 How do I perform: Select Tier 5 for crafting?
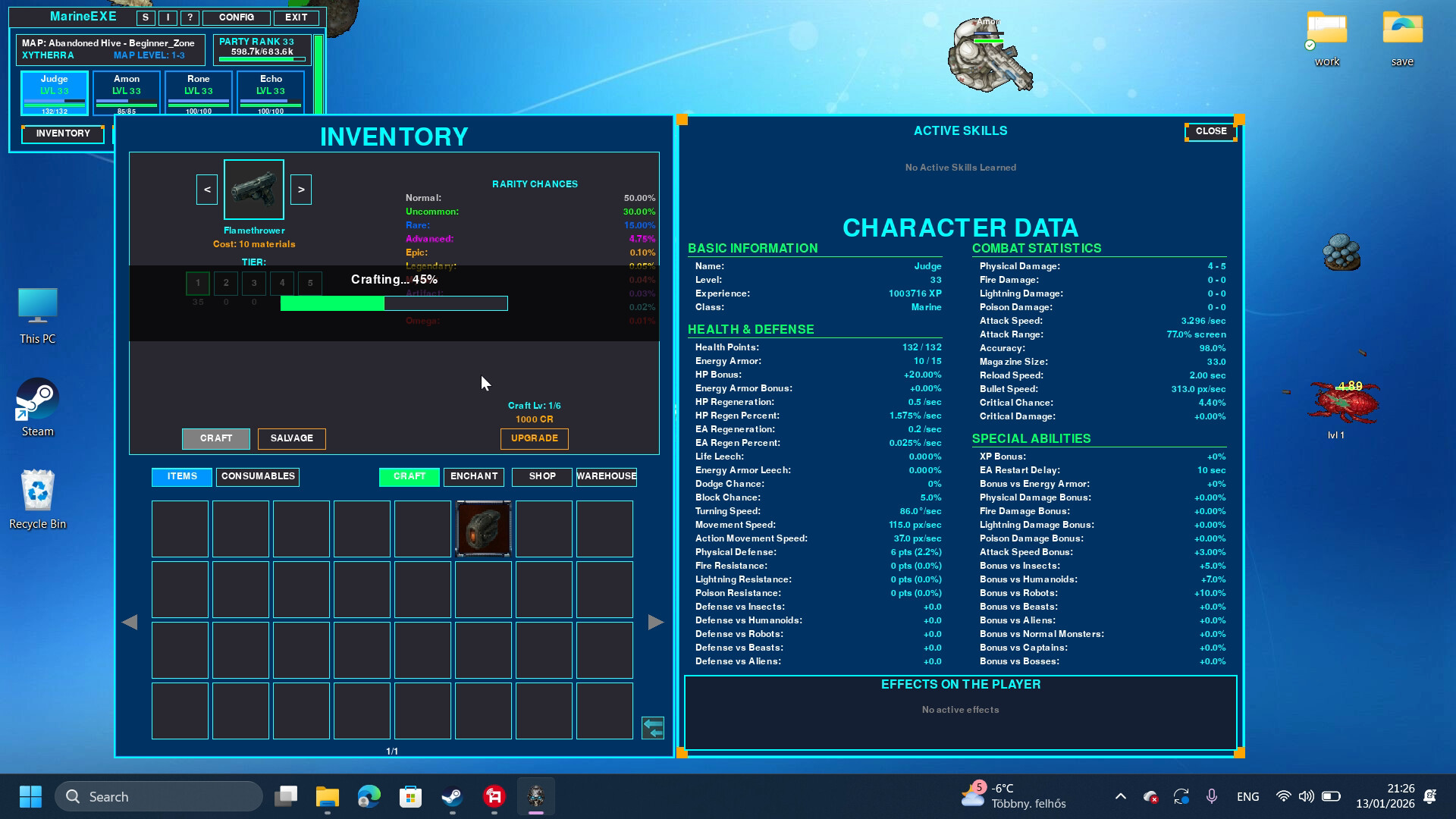coord(309,283)
